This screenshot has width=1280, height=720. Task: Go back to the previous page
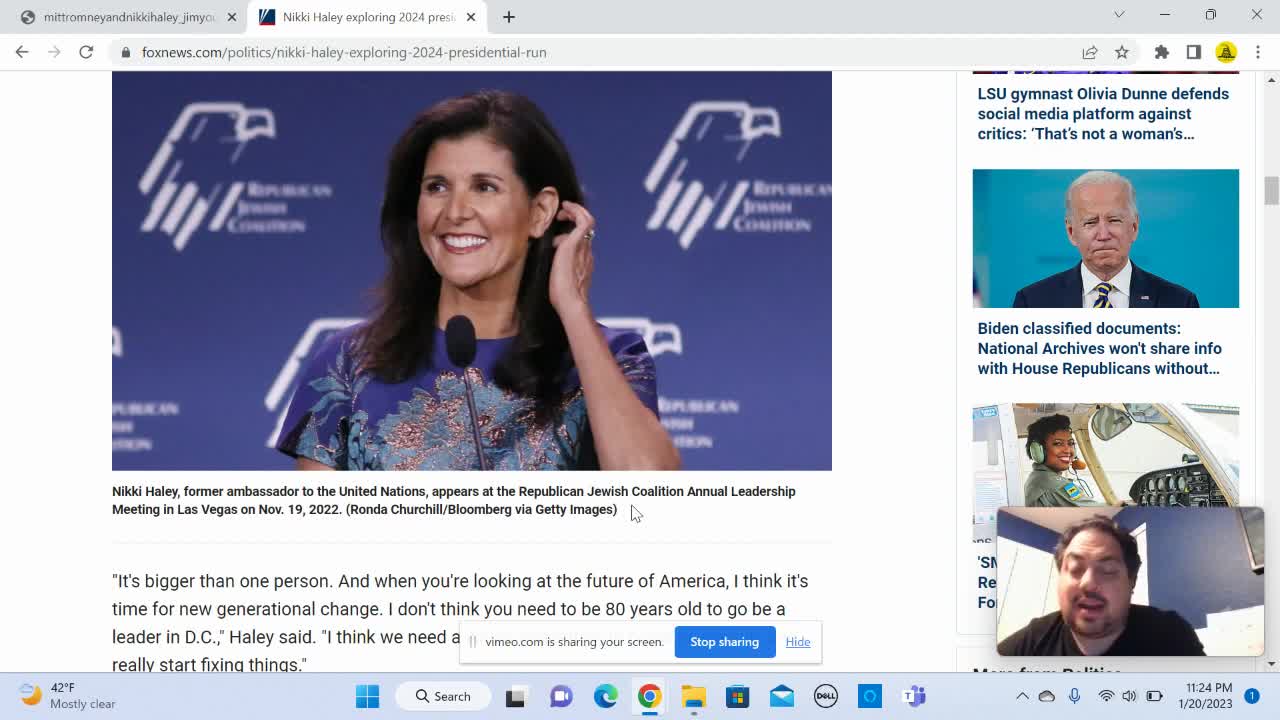click(x=22, y=52)
